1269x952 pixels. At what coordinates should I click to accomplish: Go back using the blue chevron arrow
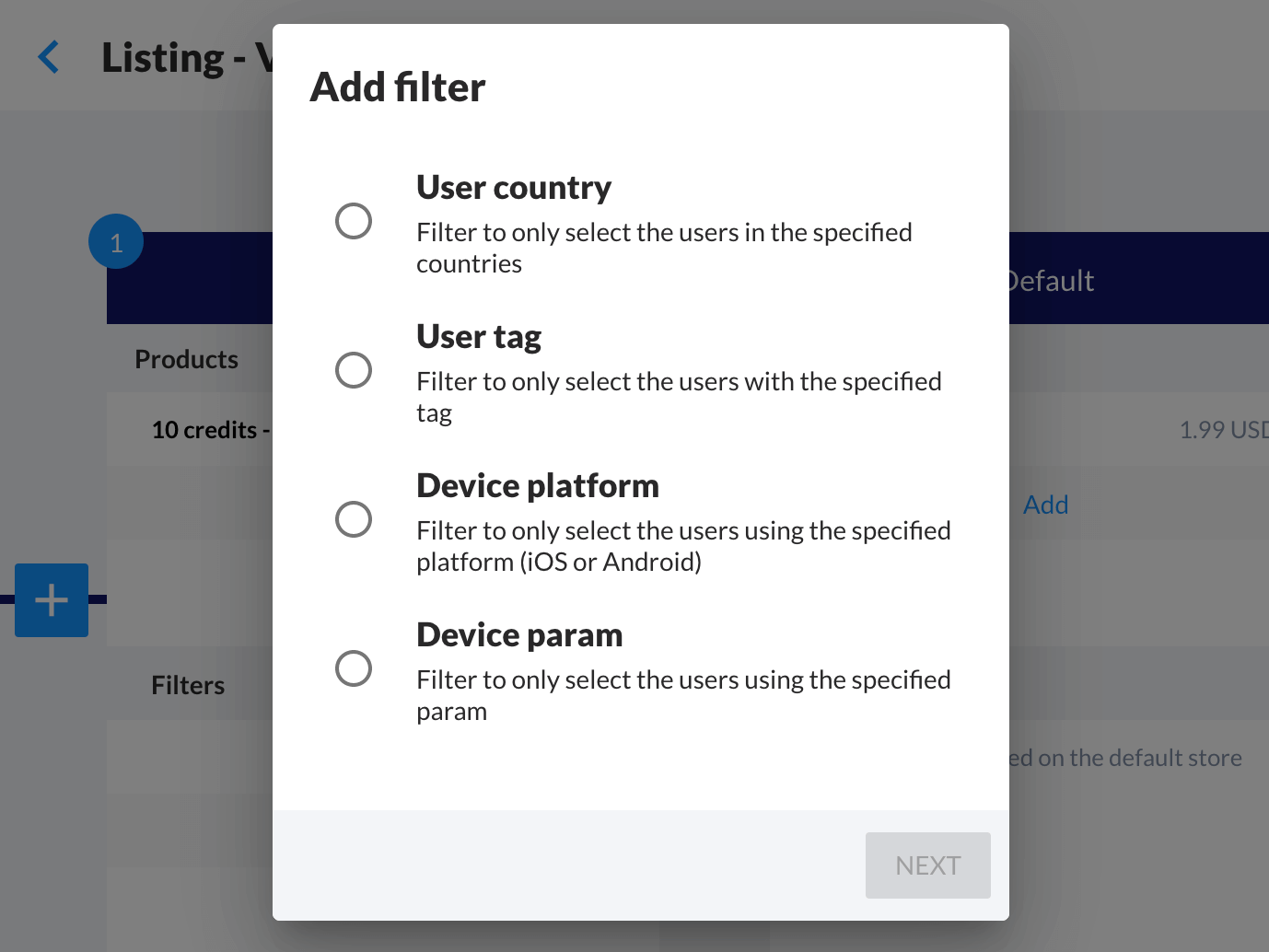pyautogui.click(x=49, y=57)
